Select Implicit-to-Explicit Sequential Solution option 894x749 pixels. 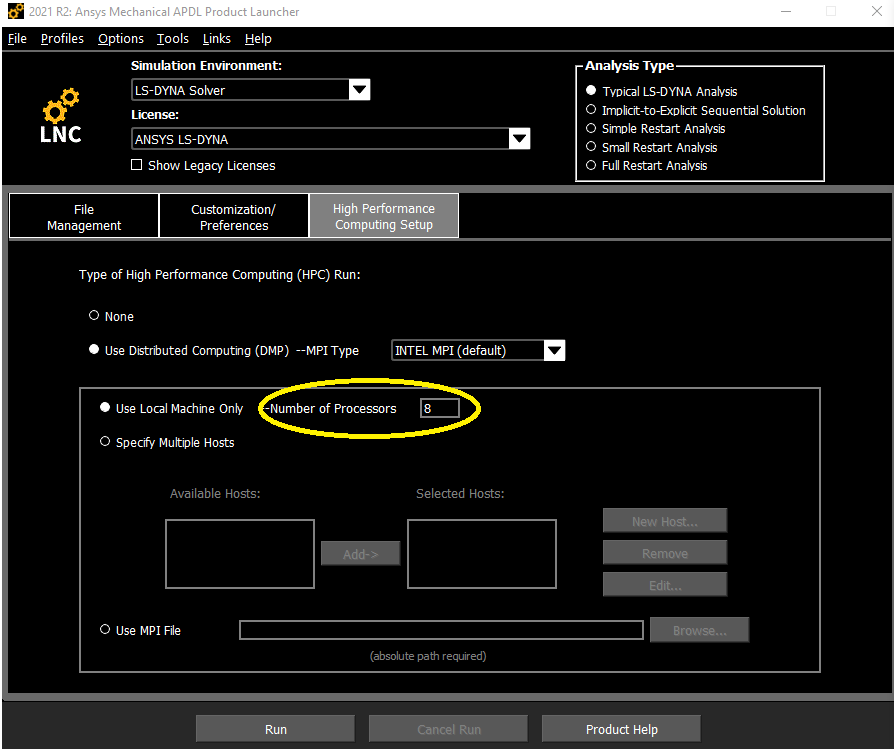[x=591, y=109]
